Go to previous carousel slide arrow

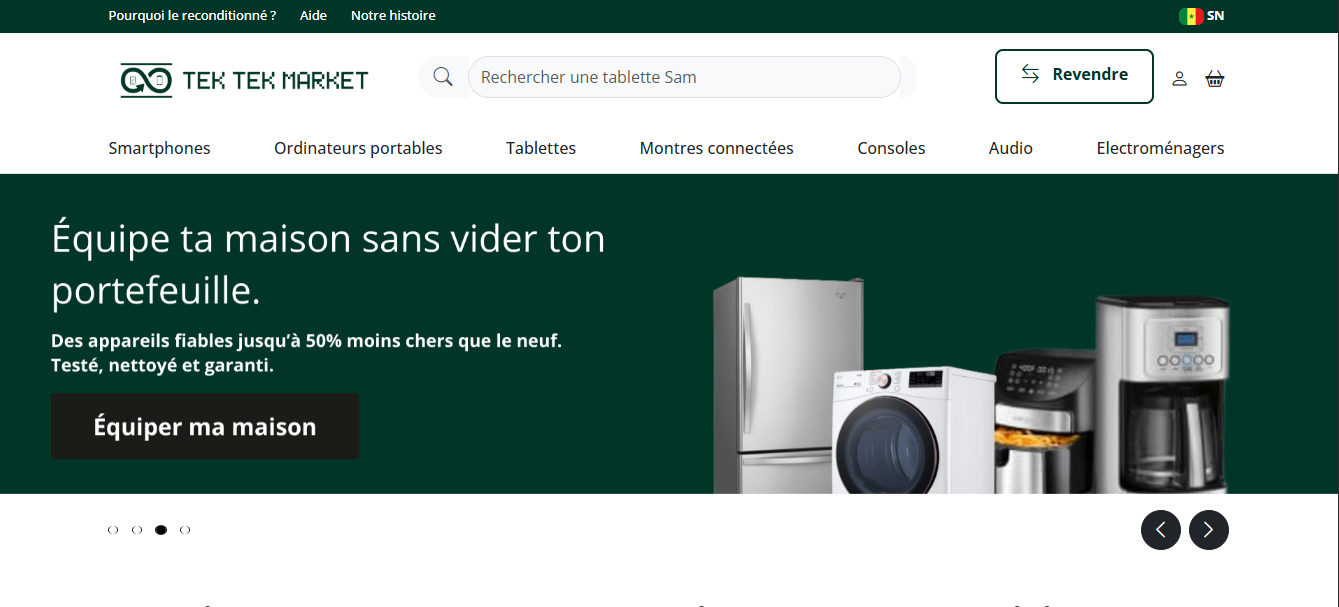pyautogui.click(x=1161, y=530)
